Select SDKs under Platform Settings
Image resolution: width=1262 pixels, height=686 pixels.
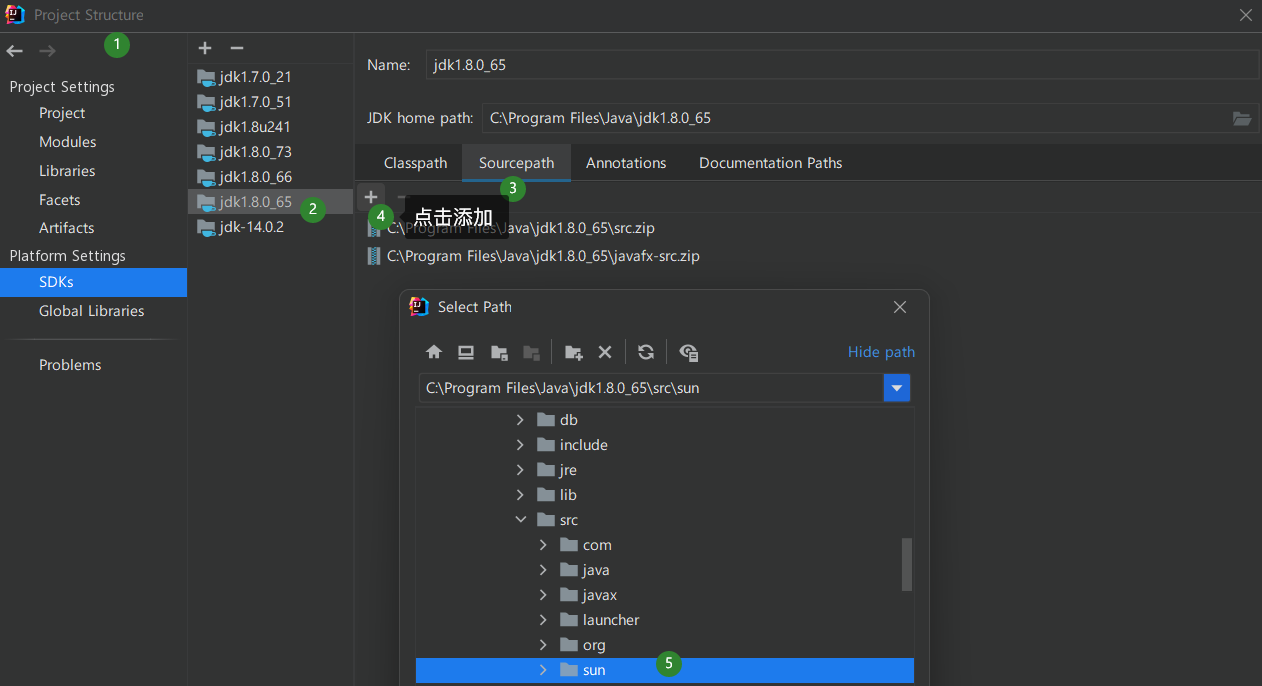(x=93, y=282)
